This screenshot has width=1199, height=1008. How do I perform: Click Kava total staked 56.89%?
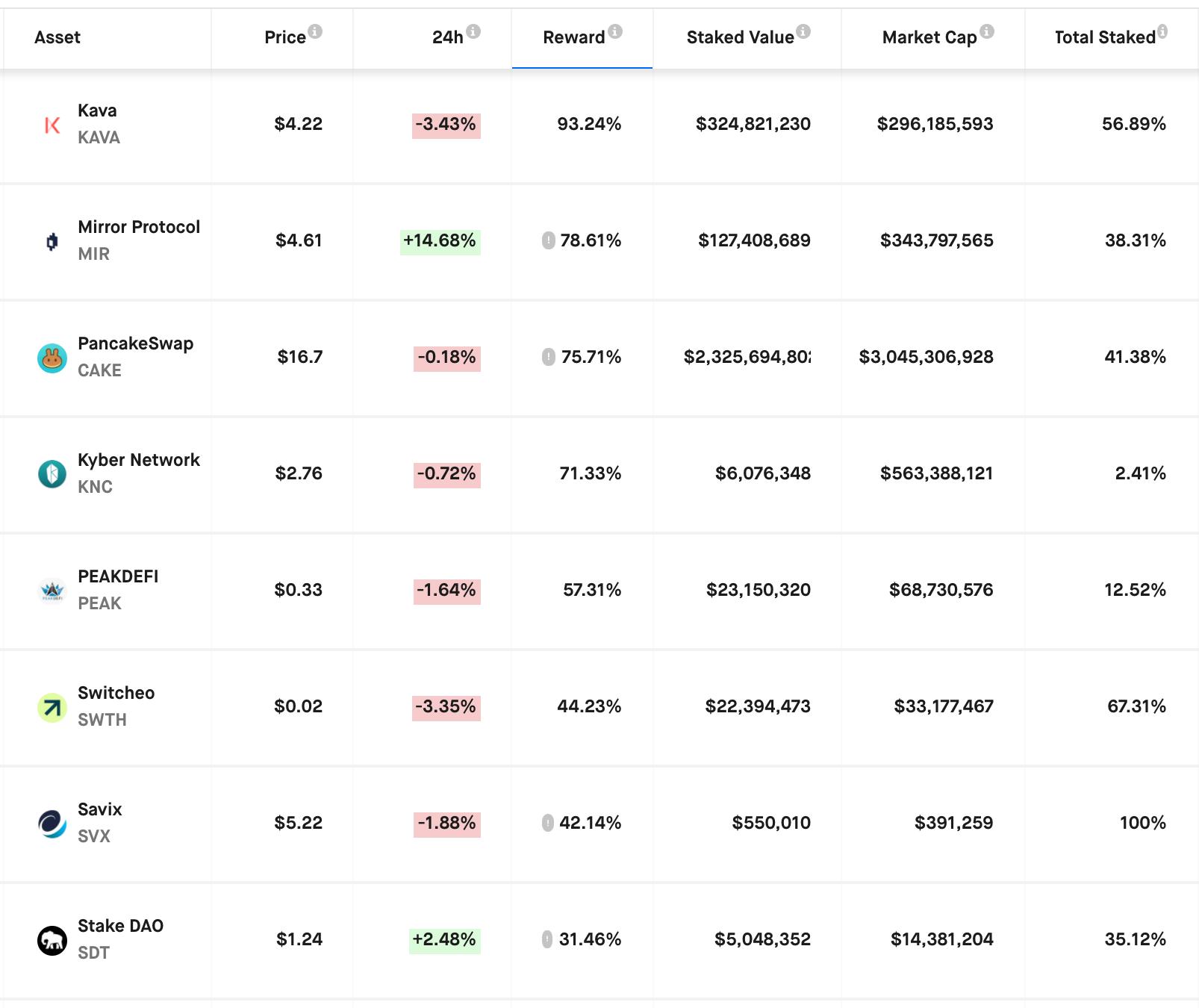(1134, 124)
